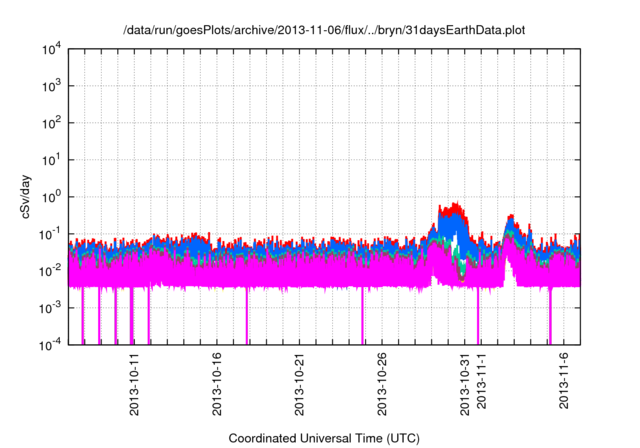Click the 10^2 y-axis tick label

(51, 123)
